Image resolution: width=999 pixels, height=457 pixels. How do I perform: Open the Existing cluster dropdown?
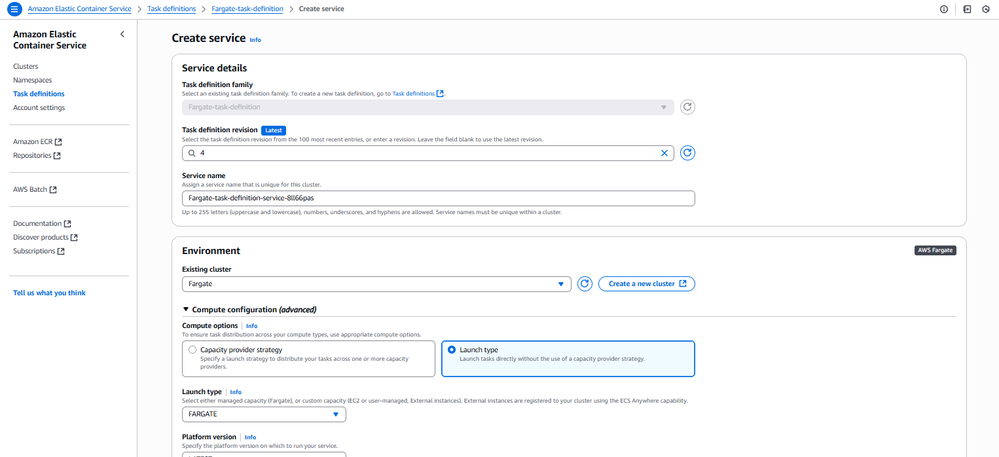(x=376, y=284)
